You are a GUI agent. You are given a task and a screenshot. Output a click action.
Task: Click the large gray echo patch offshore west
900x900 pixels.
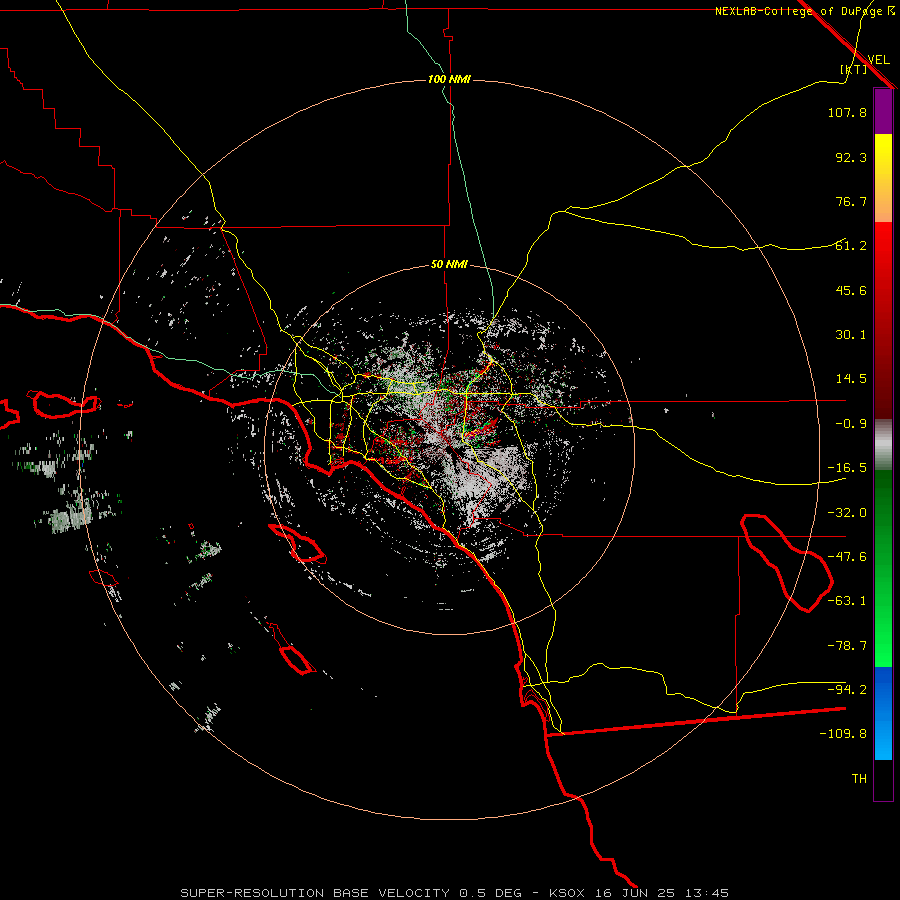pos(71,518)
